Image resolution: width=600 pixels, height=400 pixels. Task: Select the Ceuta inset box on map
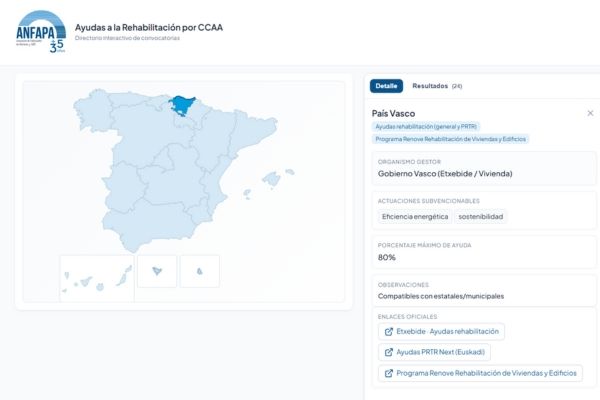click(157, 271)
